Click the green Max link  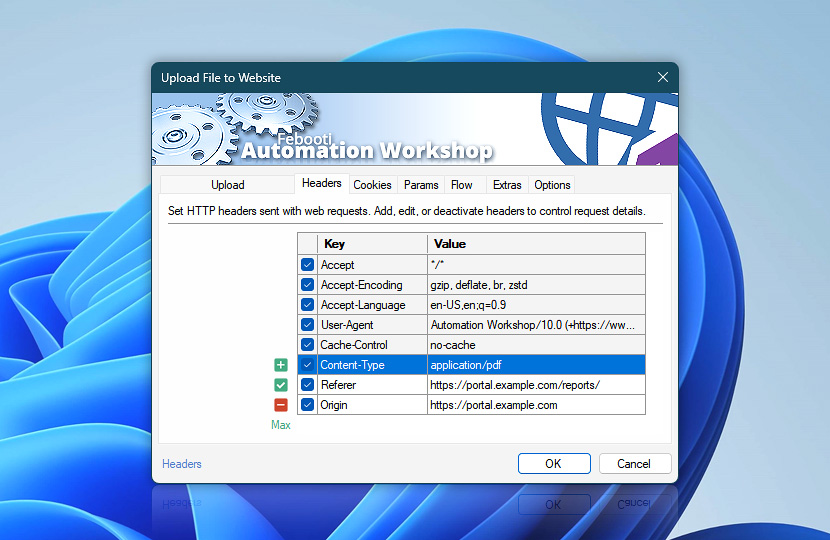click(281, 425)
